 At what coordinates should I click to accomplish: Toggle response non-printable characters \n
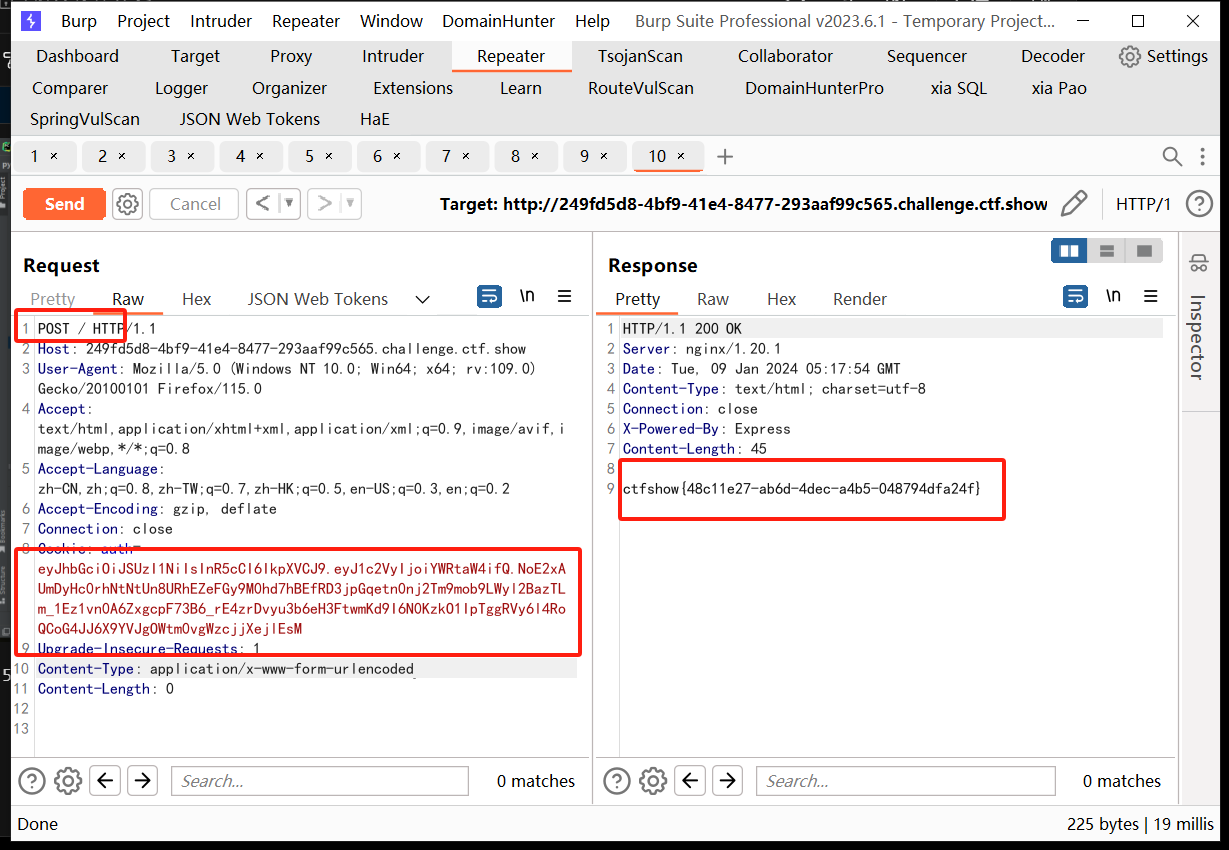(1113, 296)
